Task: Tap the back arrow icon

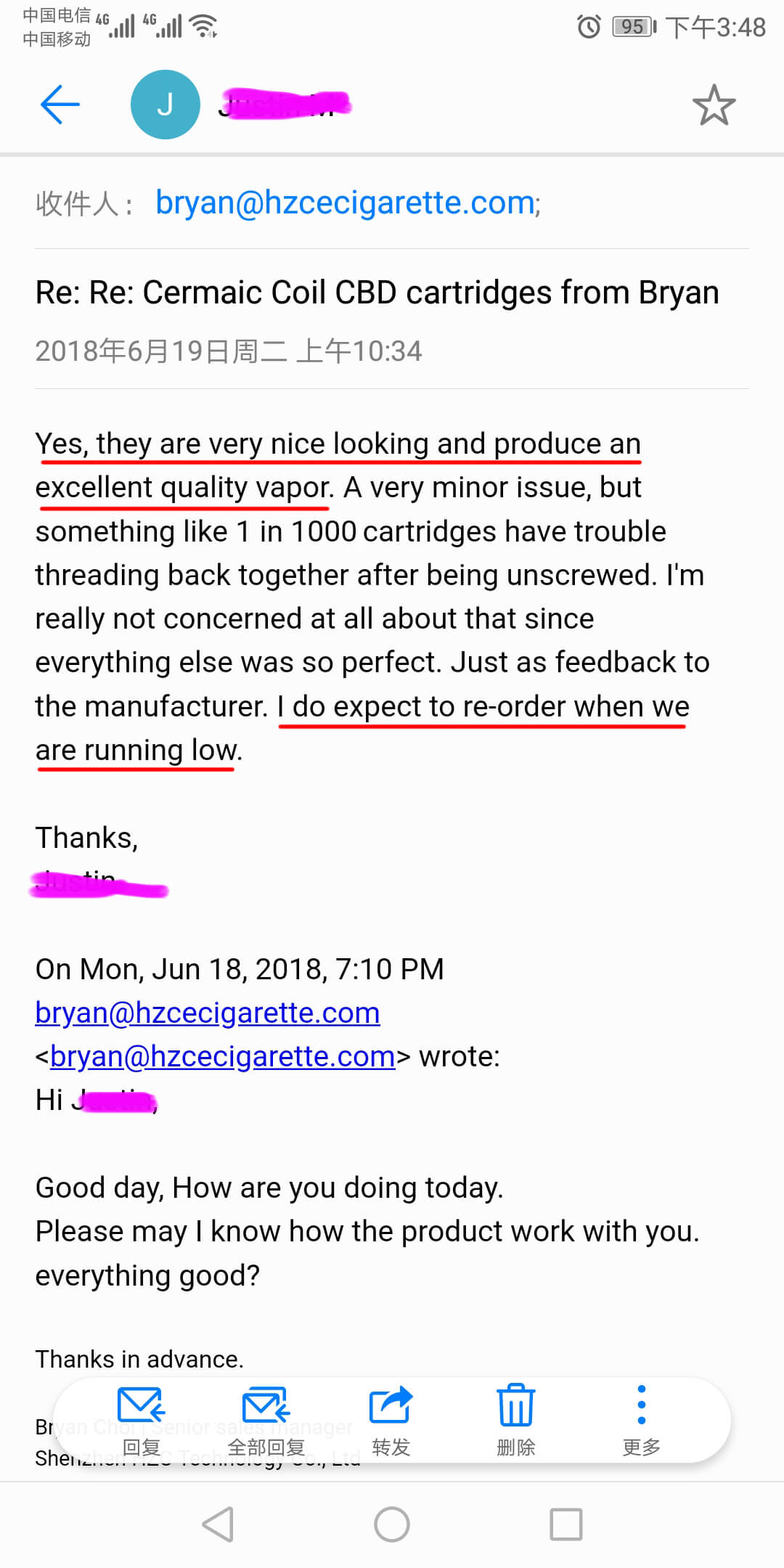Action: click(60, 105)
